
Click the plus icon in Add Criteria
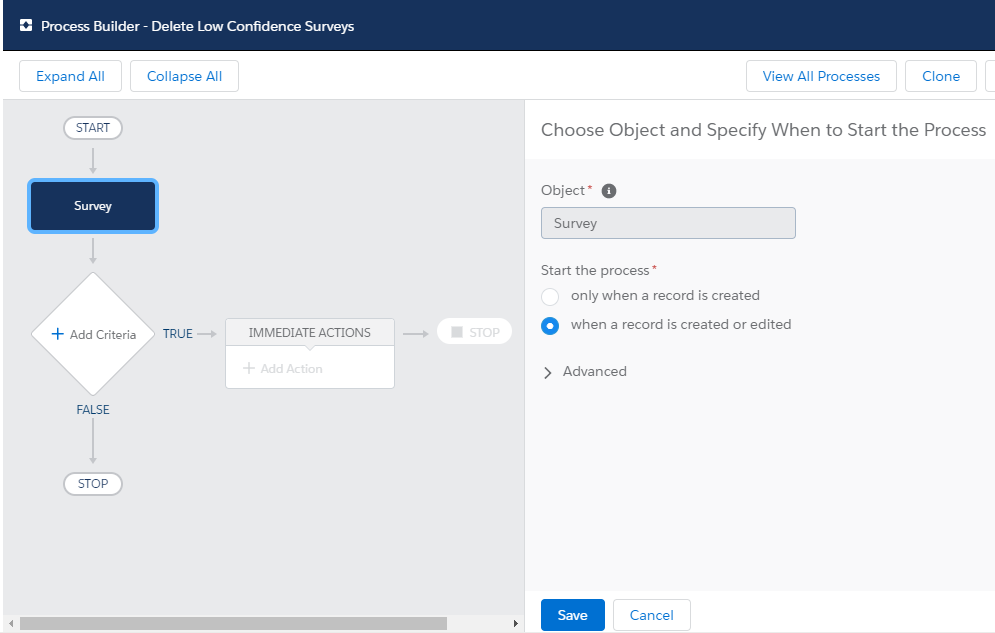57,334
